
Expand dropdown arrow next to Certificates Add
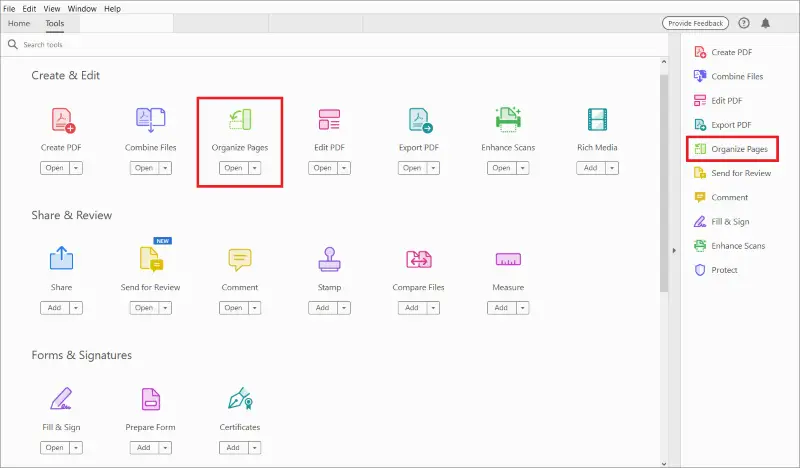coord(255,448)
